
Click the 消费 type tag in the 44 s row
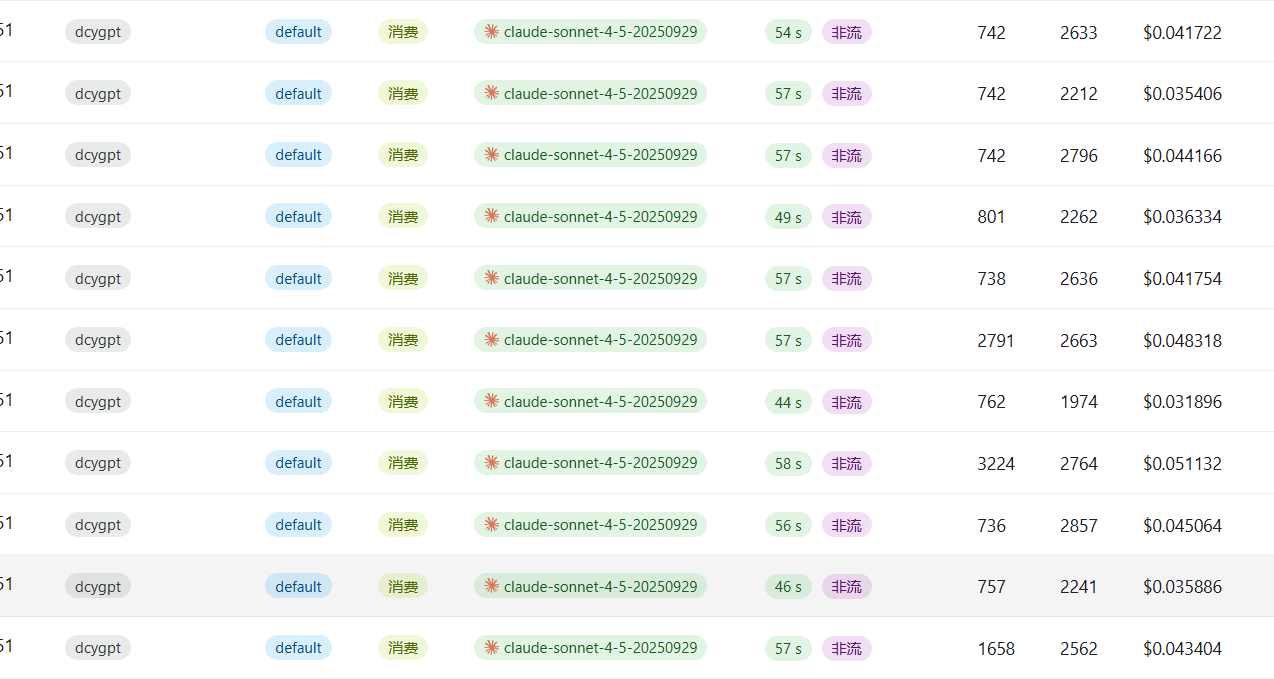tap(403, 402)
